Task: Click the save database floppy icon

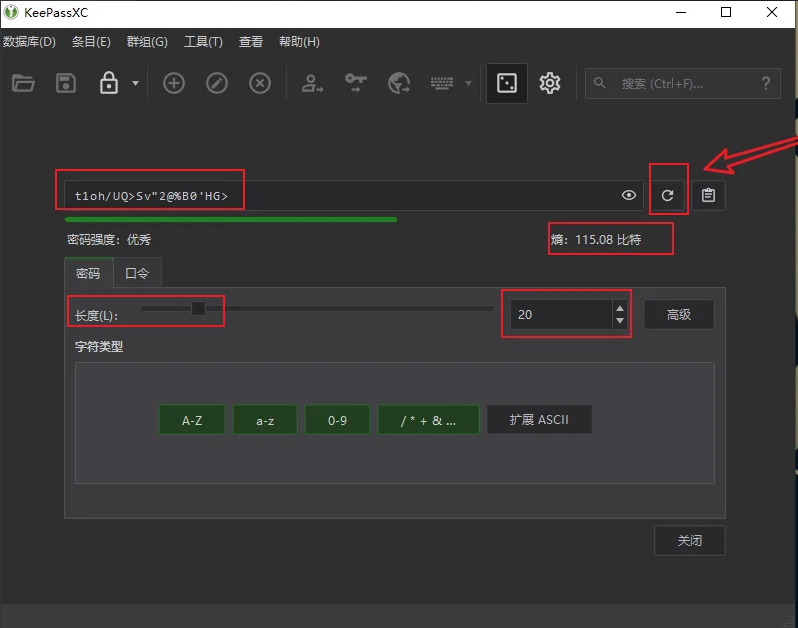Action: [x=66, y=83]
